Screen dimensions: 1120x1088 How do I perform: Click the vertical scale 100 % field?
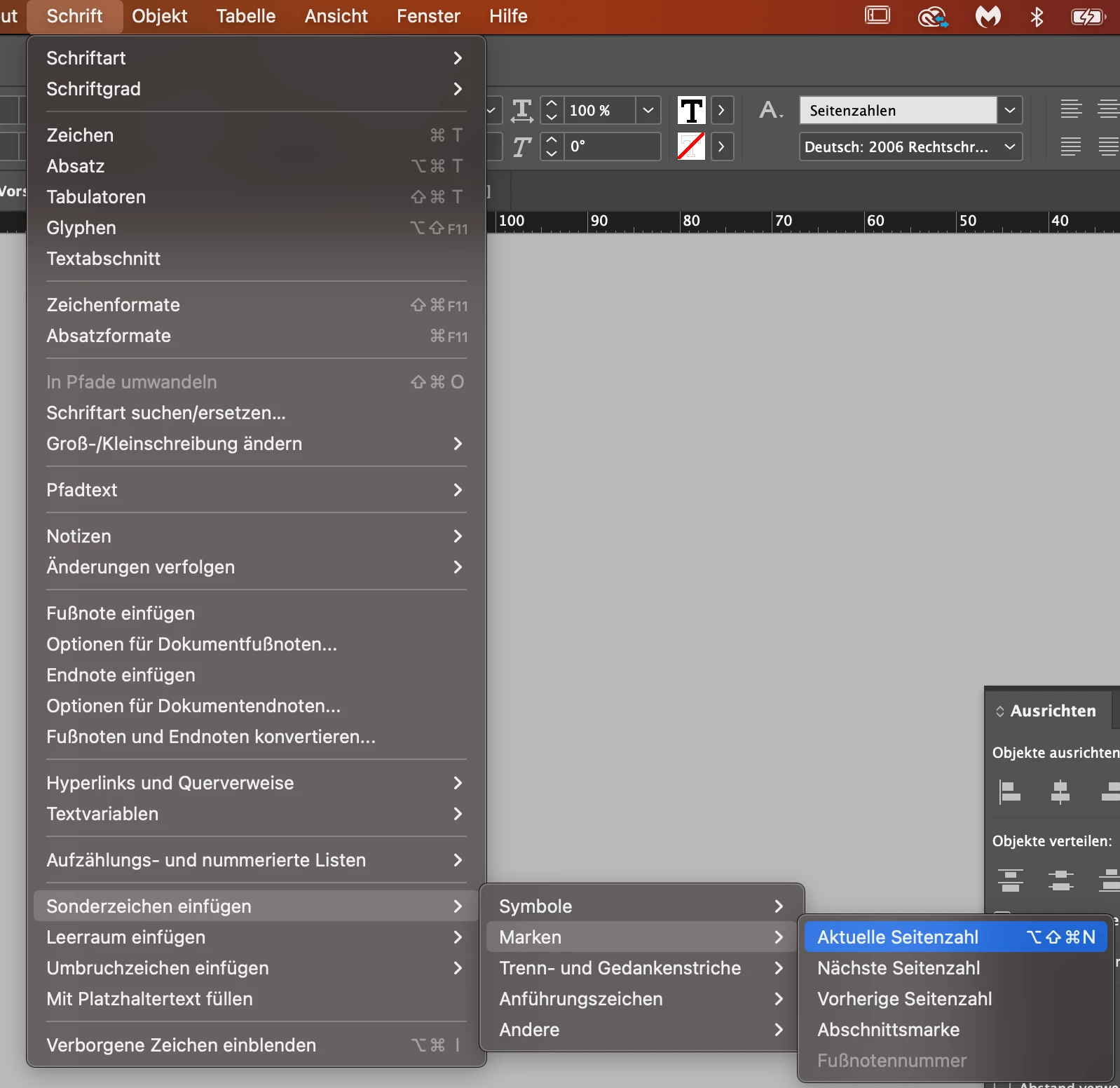(600, 110)
